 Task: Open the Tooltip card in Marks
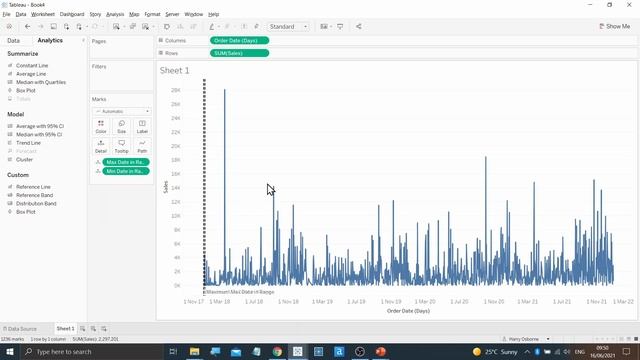tap(122, 146)
